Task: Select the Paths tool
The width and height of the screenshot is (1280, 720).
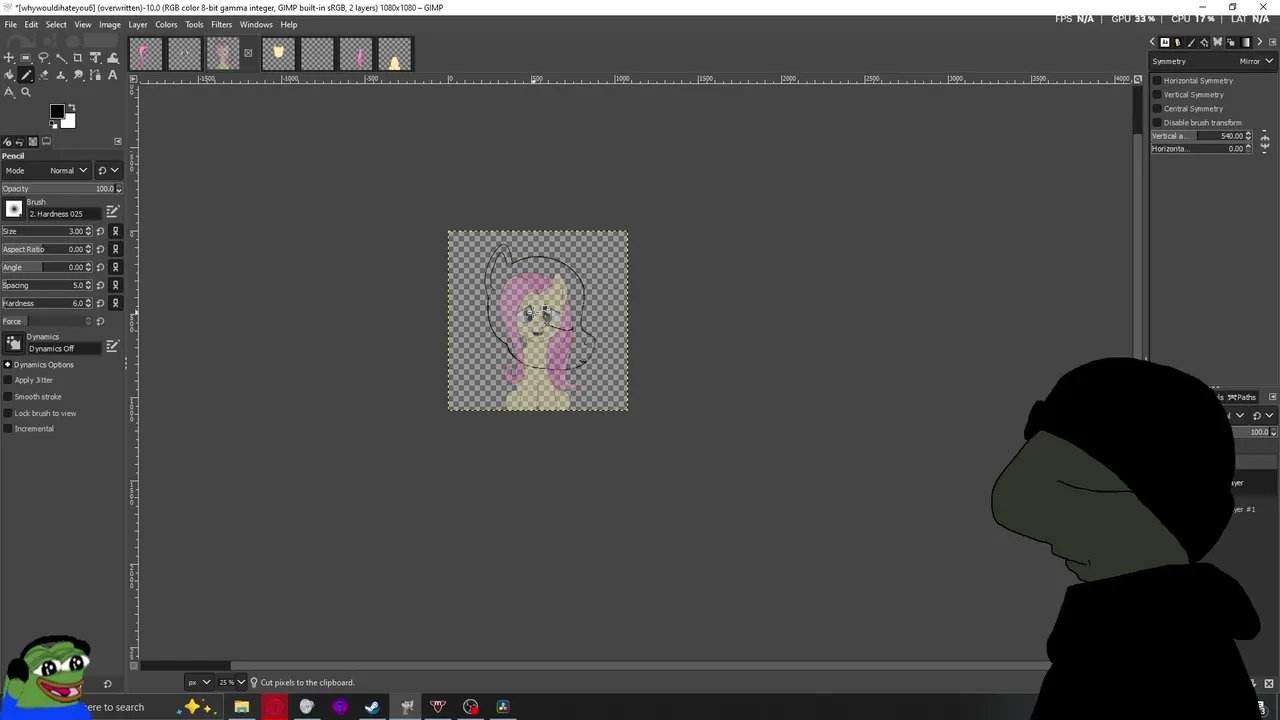Action: pos(95,75)
